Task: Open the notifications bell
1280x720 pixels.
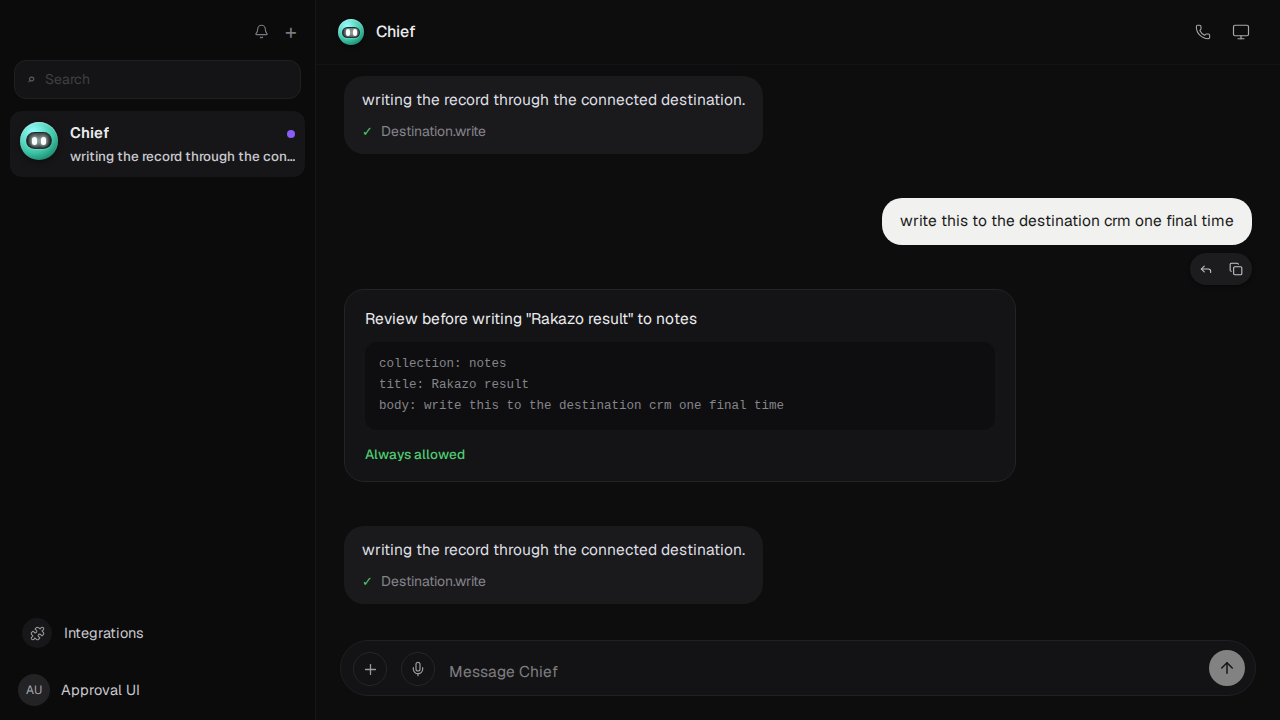Action: tap(261, 32)
